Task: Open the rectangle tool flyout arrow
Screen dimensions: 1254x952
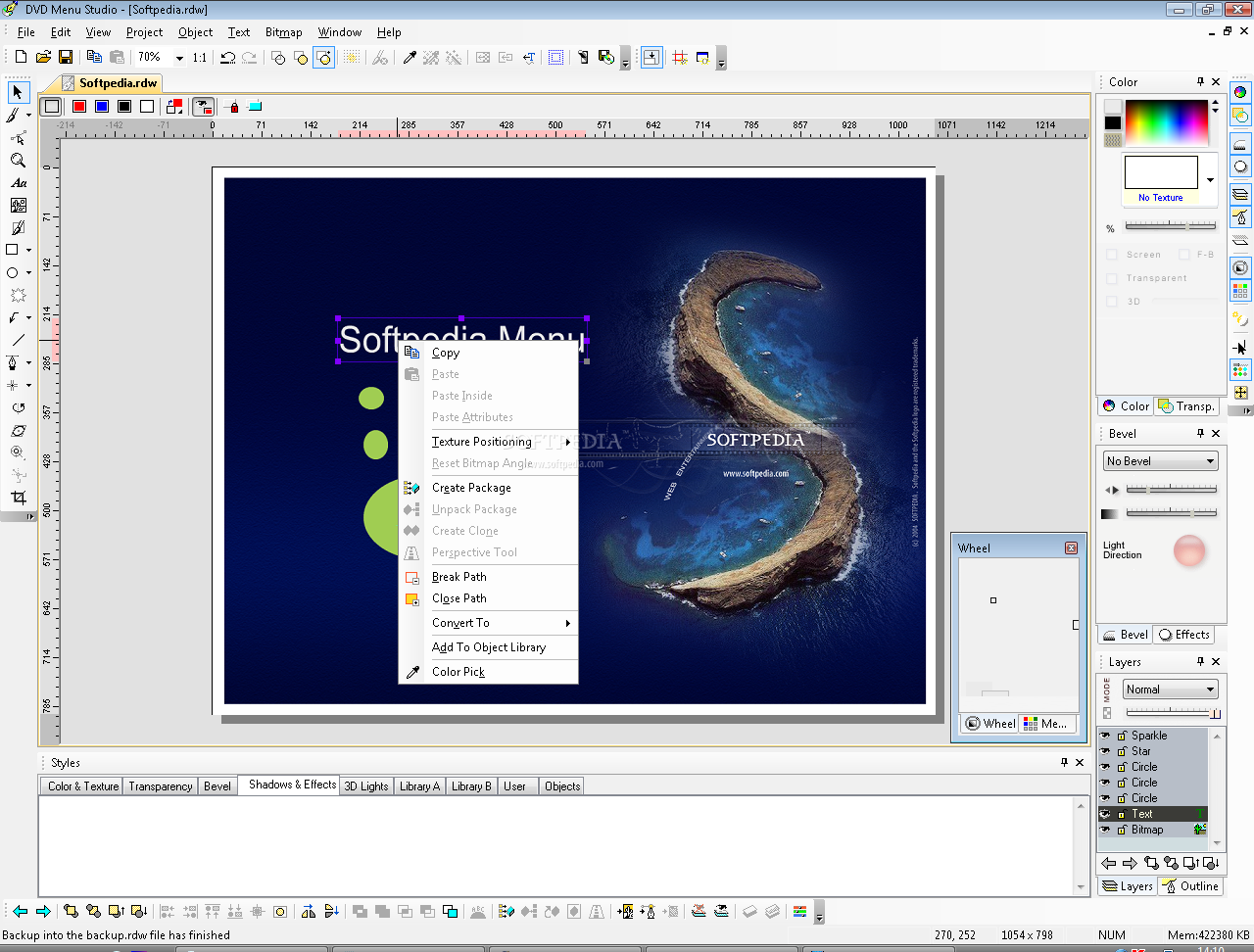Action: click(28, 251)
